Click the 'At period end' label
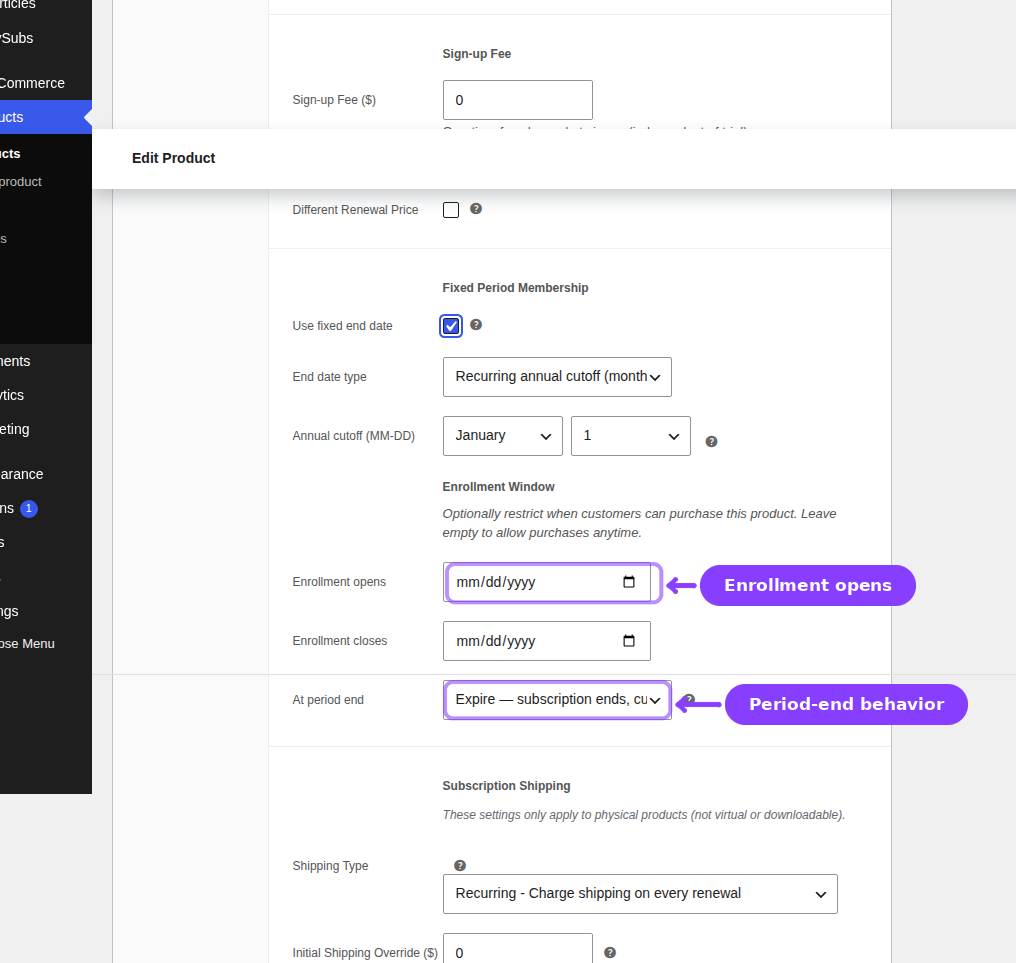This screenshot has width=1016, height=963. pos(328,700)
